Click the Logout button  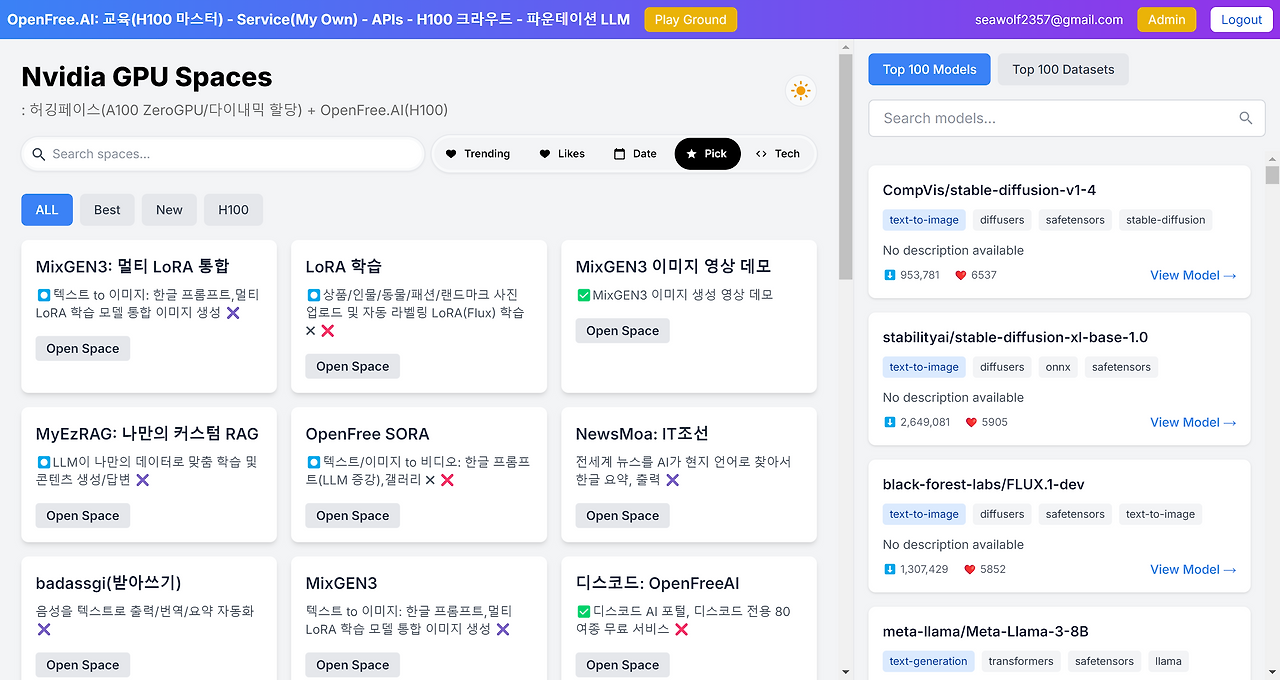tap(1241, 20)
